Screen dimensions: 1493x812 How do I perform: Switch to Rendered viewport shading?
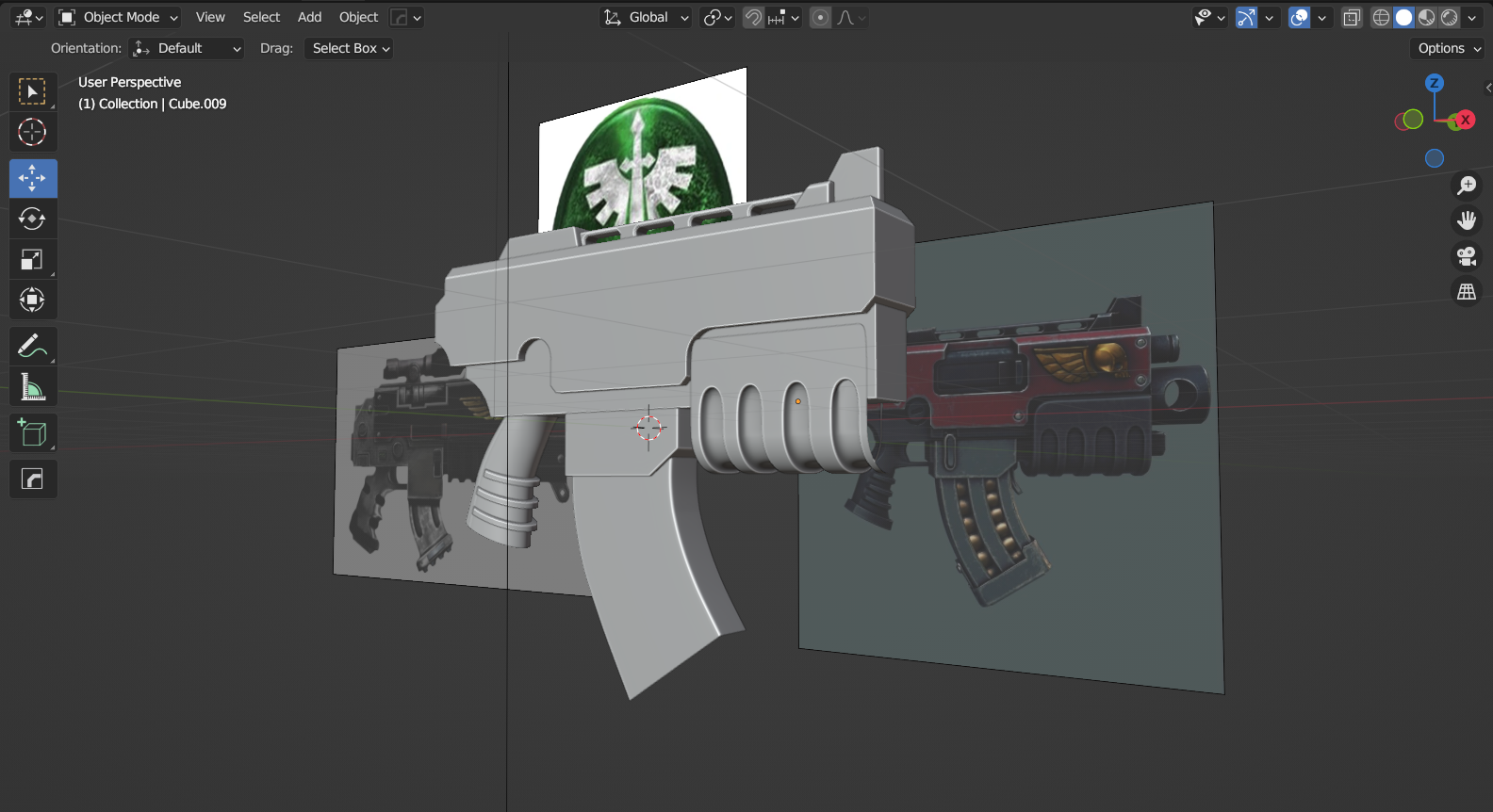(x=1449, y=17)
